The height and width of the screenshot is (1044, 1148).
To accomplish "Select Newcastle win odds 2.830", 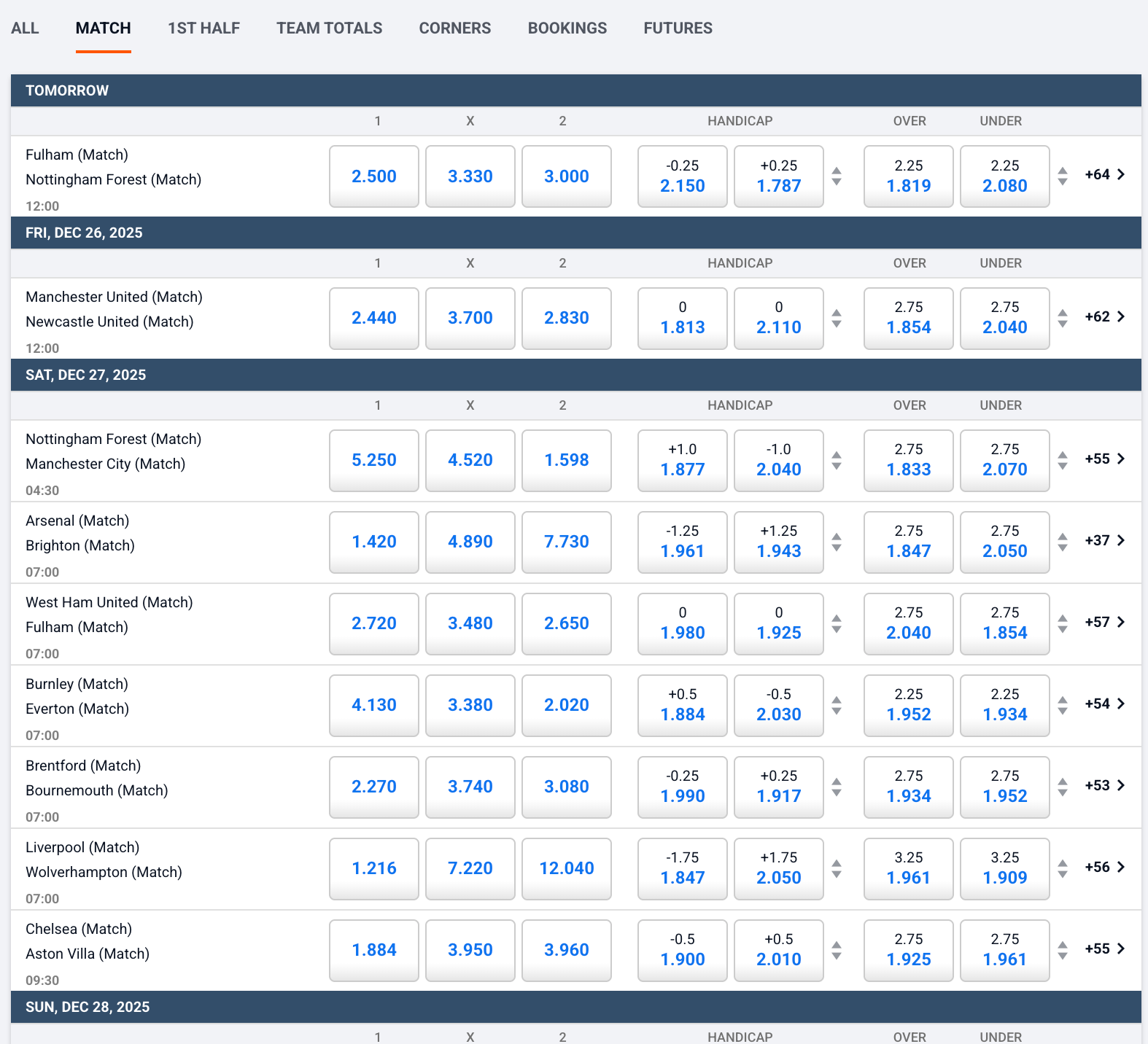I will (x=567, y=319).
